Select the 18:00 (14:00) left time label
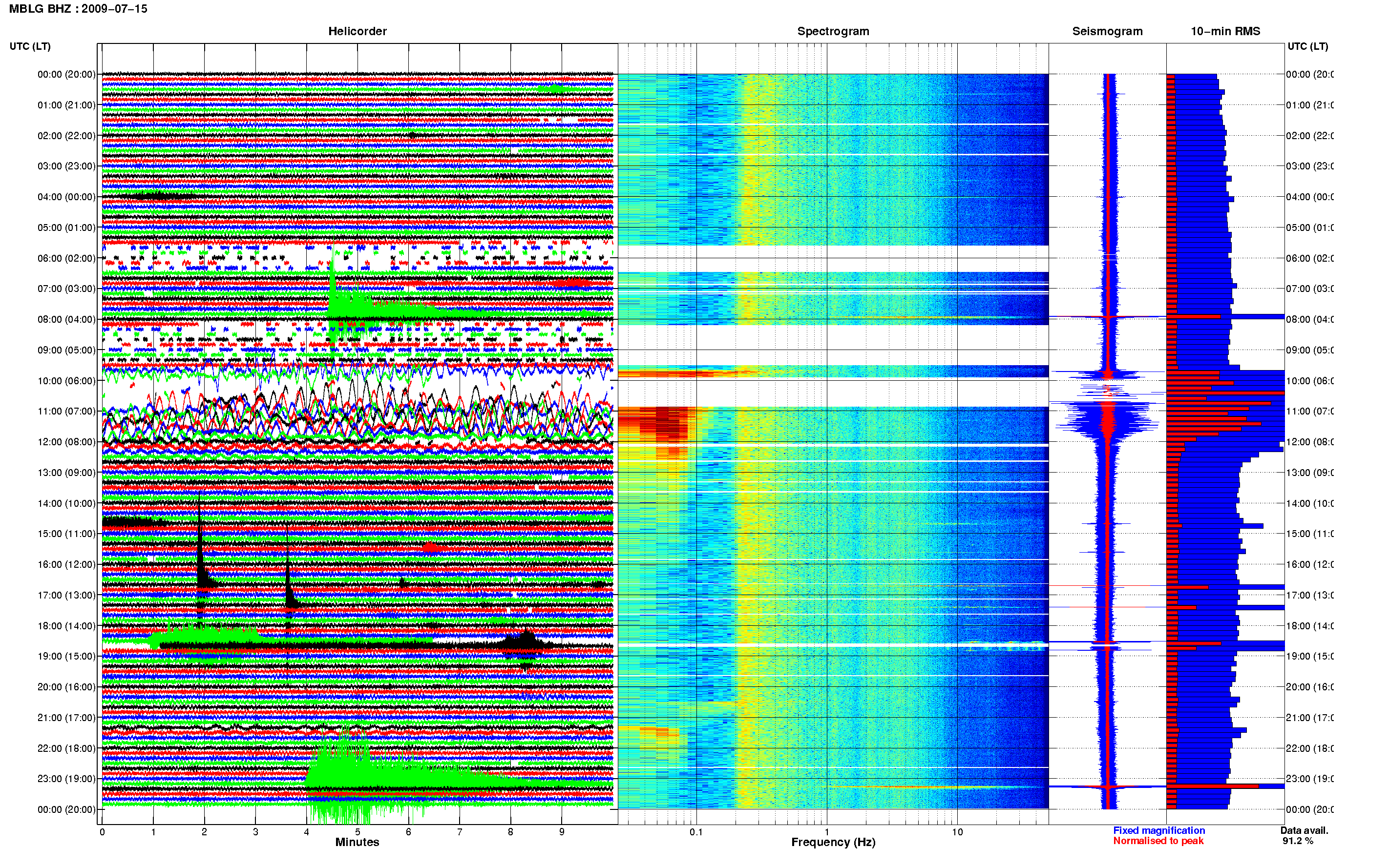 click(x=66, y=626)
